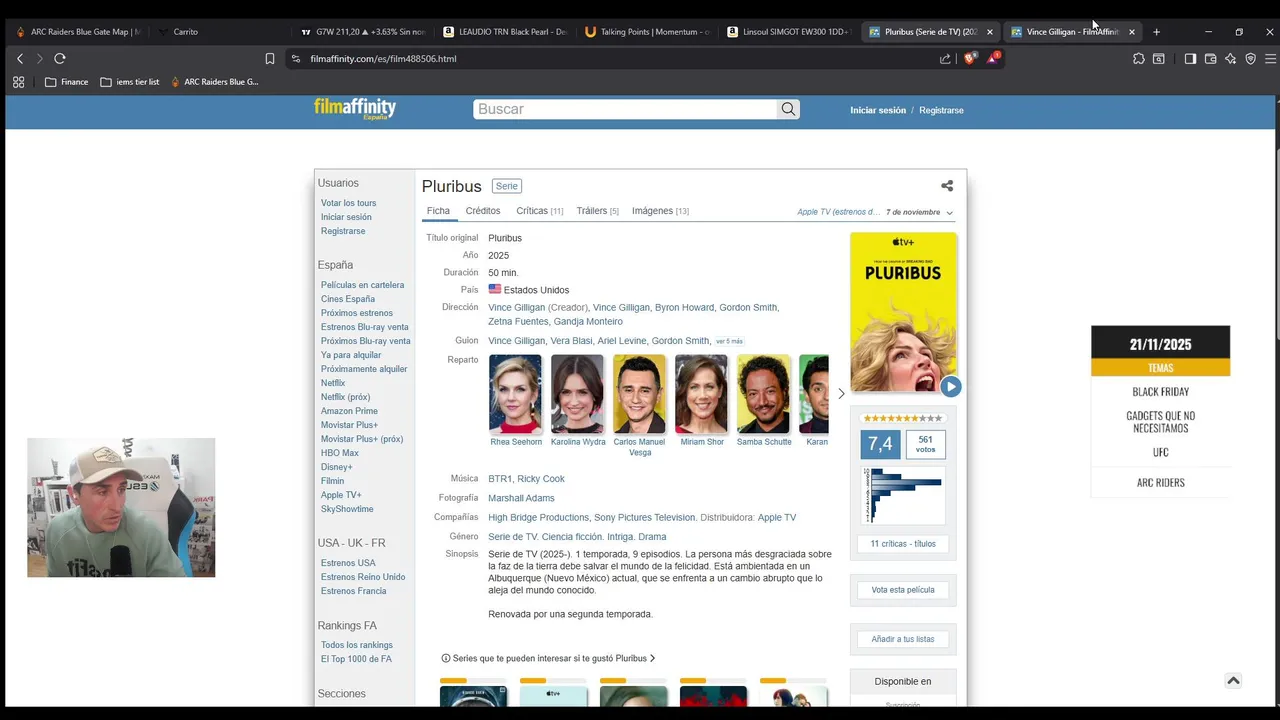Close the Pluribus browser tab
The height and width of the screenshot is (720, 1280).
click(x=990, y=32)
